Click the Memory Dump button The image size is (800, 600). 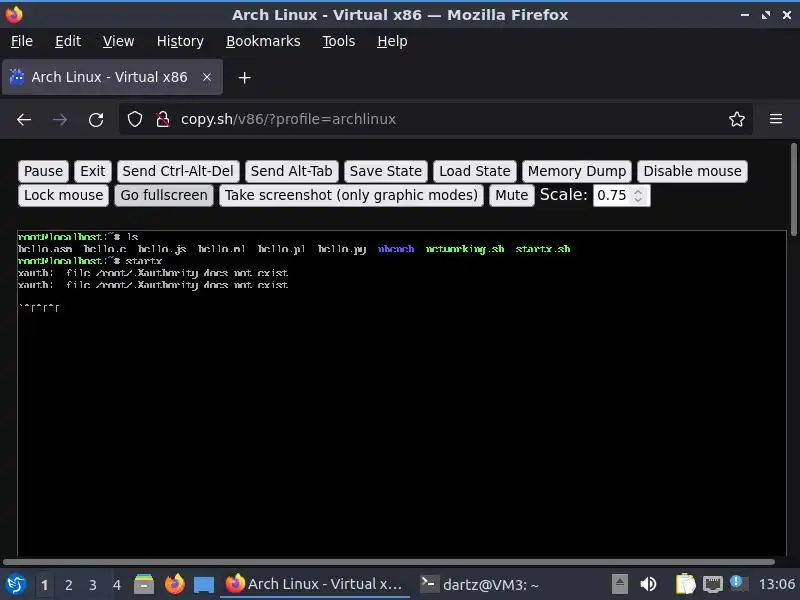(577, 171)
